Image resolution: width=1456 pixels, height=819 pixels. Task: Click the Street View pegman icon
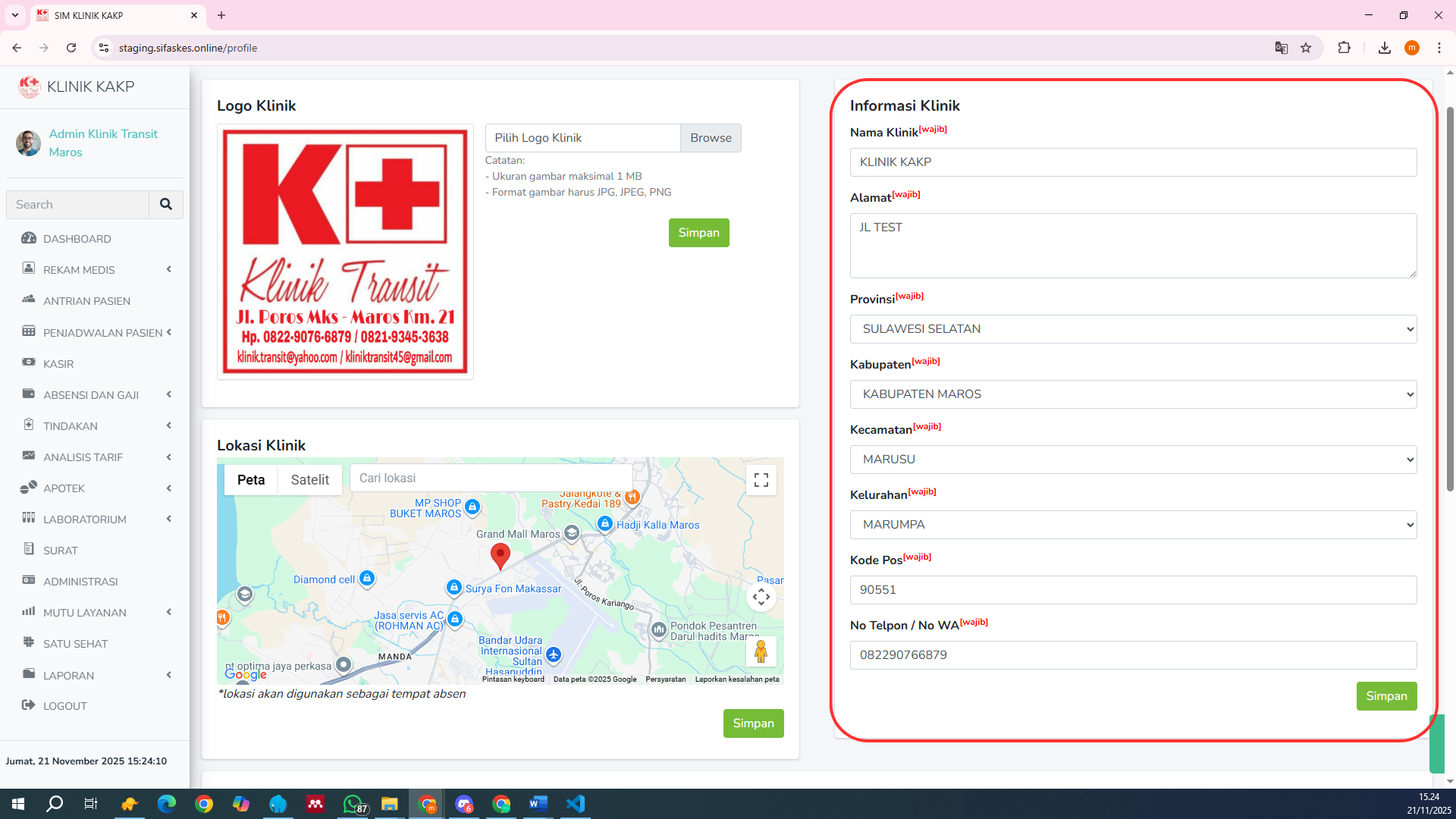(761, 651)
